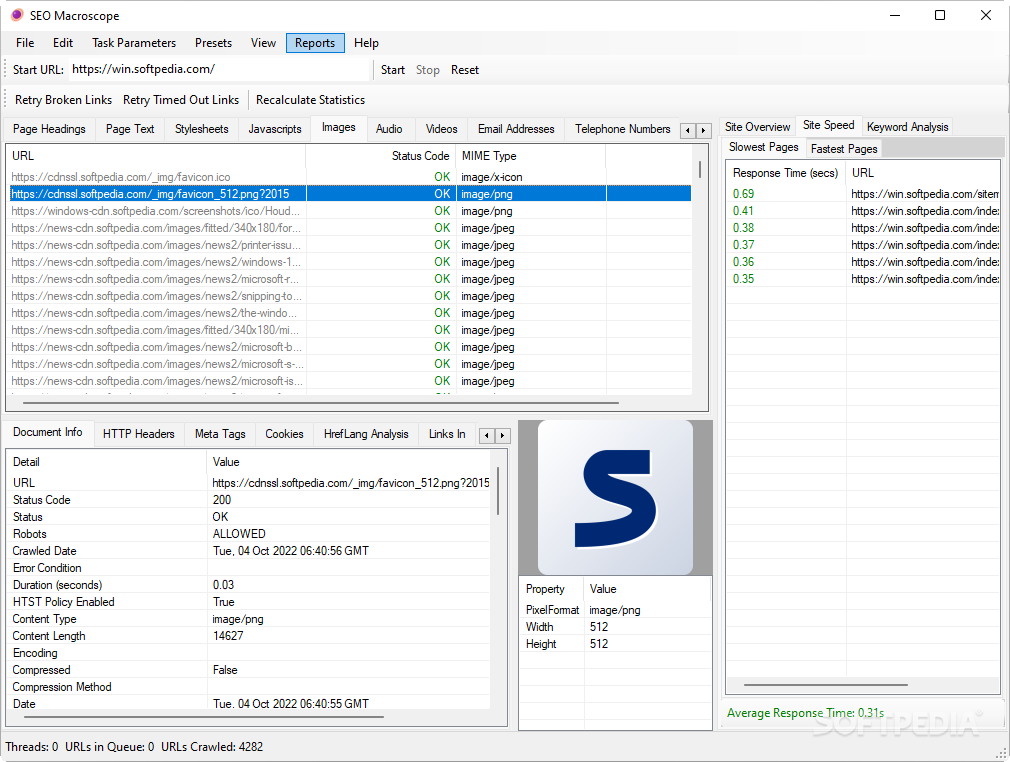Image resolution: width=1010 pixels, height=762 pixels.
Task: Open the HTTP Headers tab
Action: tap(138, 434)
